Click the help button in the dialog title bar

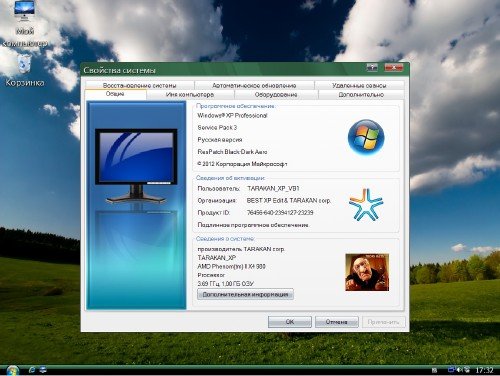(x=372, y=67)
